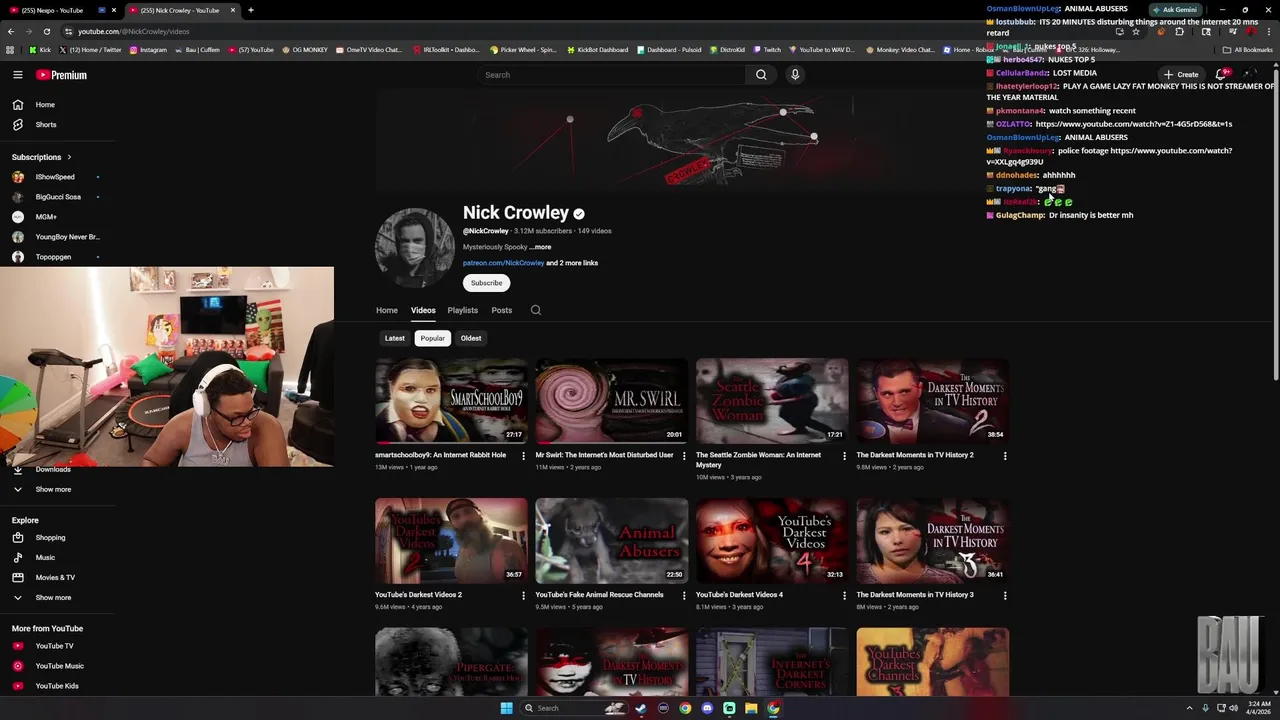This screenshot has height=720, width=1280.
Task: Open options menu for Mr Swirl video
Action: pyautogui.click(x=684, y=456)
